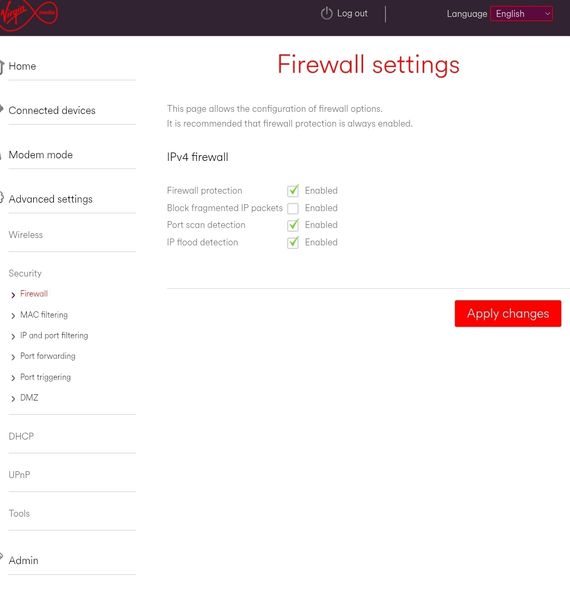Click the chevron beside DMZ

(13, 399)
